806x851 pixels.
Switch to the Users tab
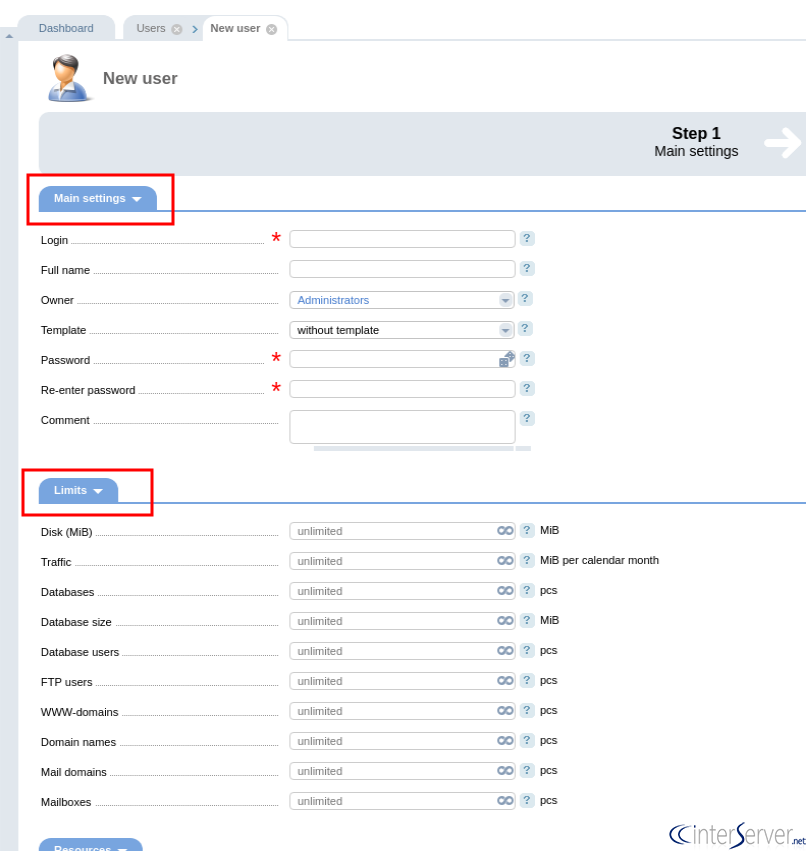coord(151,28)
